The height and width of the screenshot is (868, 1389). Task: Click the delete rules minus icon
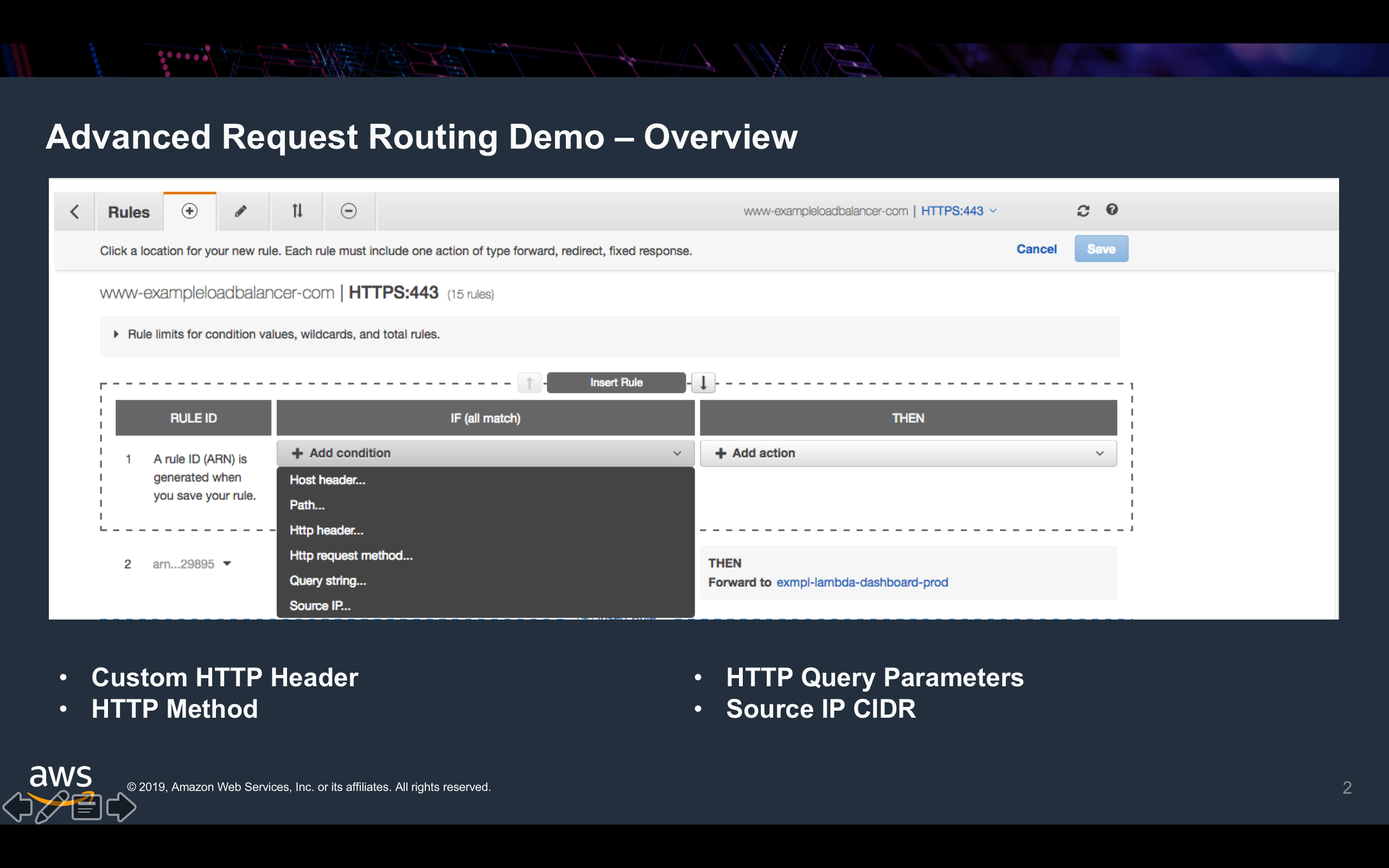tap(348, 211)
